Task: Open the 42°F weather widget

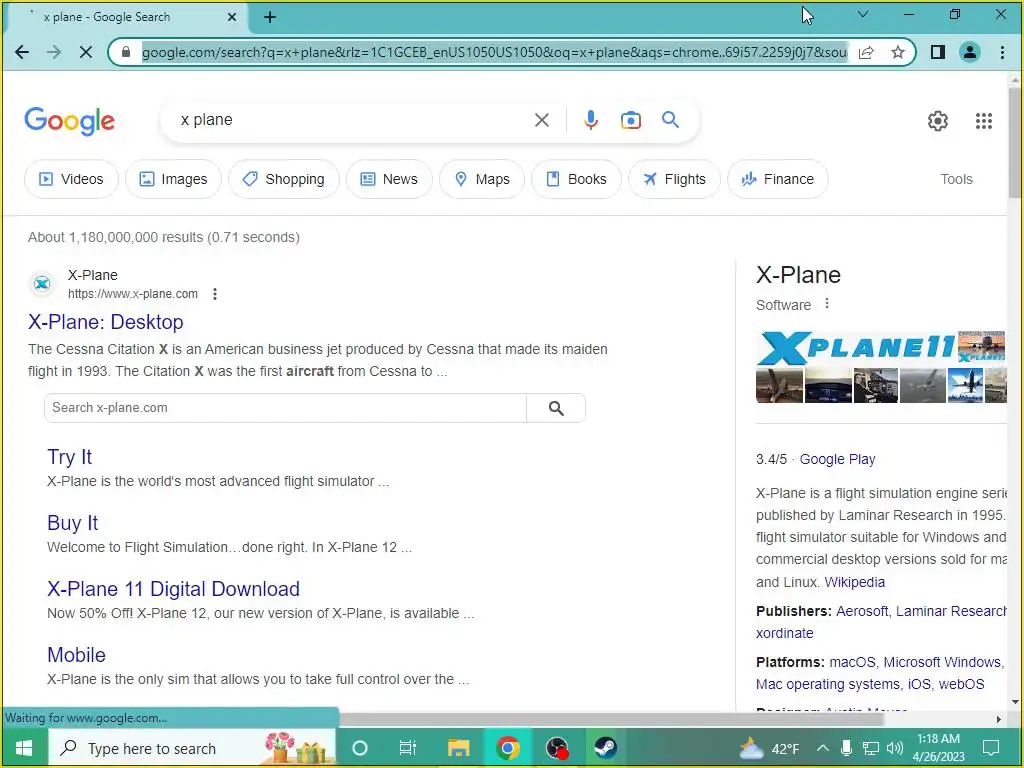Action: tap(769, 748)
